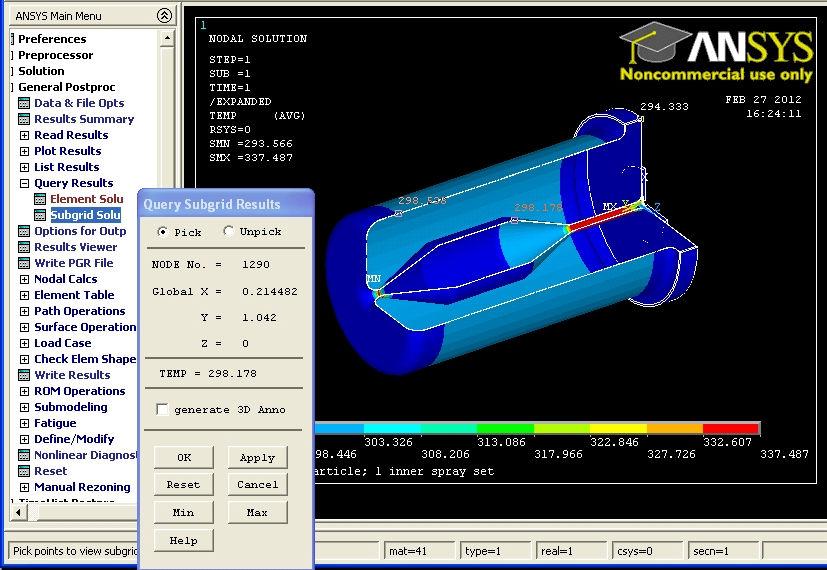The height and width of the screenshot is (570, 827).
Task: Click the Options for Outp table icon
Action: tap(24, 231)
